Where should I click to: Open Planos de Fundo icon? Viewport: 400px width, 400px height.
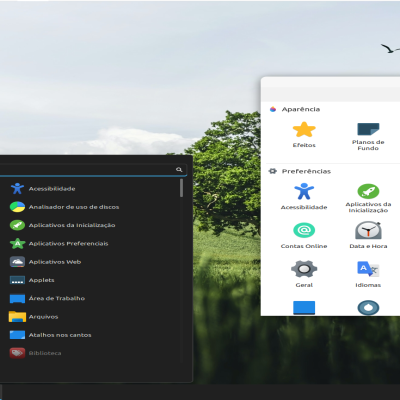coord(368,129)
